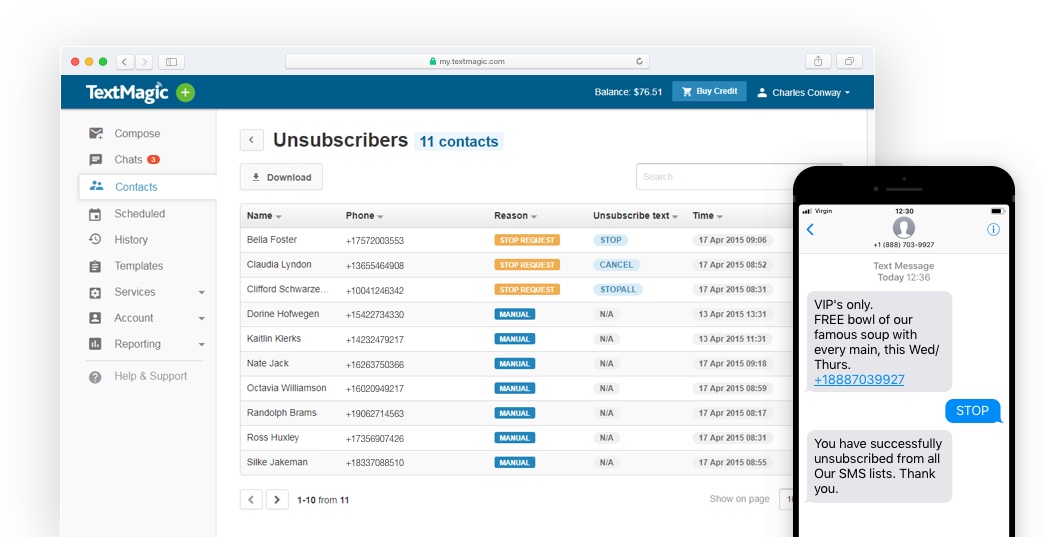Click the STOPALL unsubscribe text tag
1045x537 pixels.
tap(618, 289)
